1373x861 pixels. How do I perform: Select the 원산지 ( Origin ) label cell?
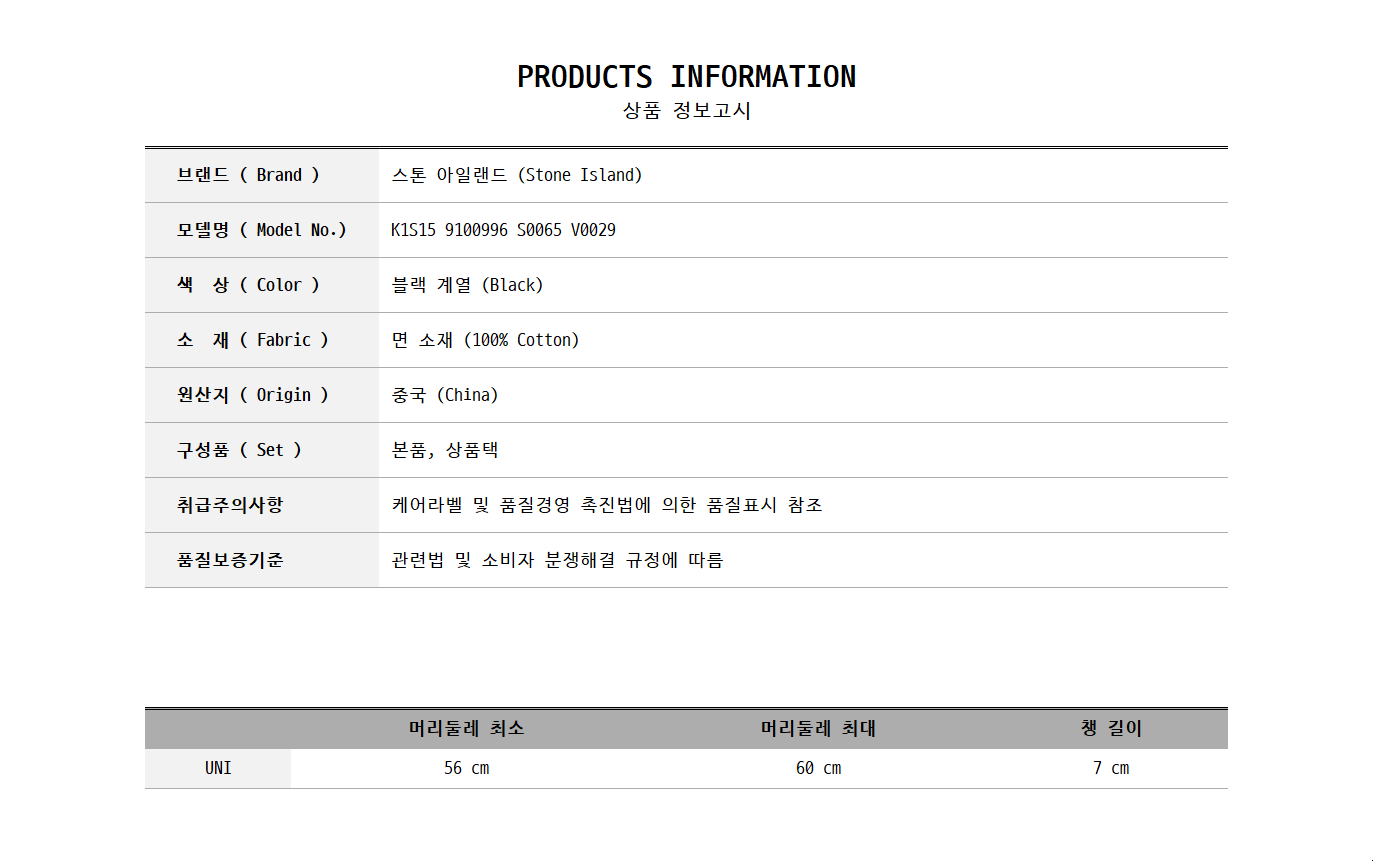tap(253, 395)
